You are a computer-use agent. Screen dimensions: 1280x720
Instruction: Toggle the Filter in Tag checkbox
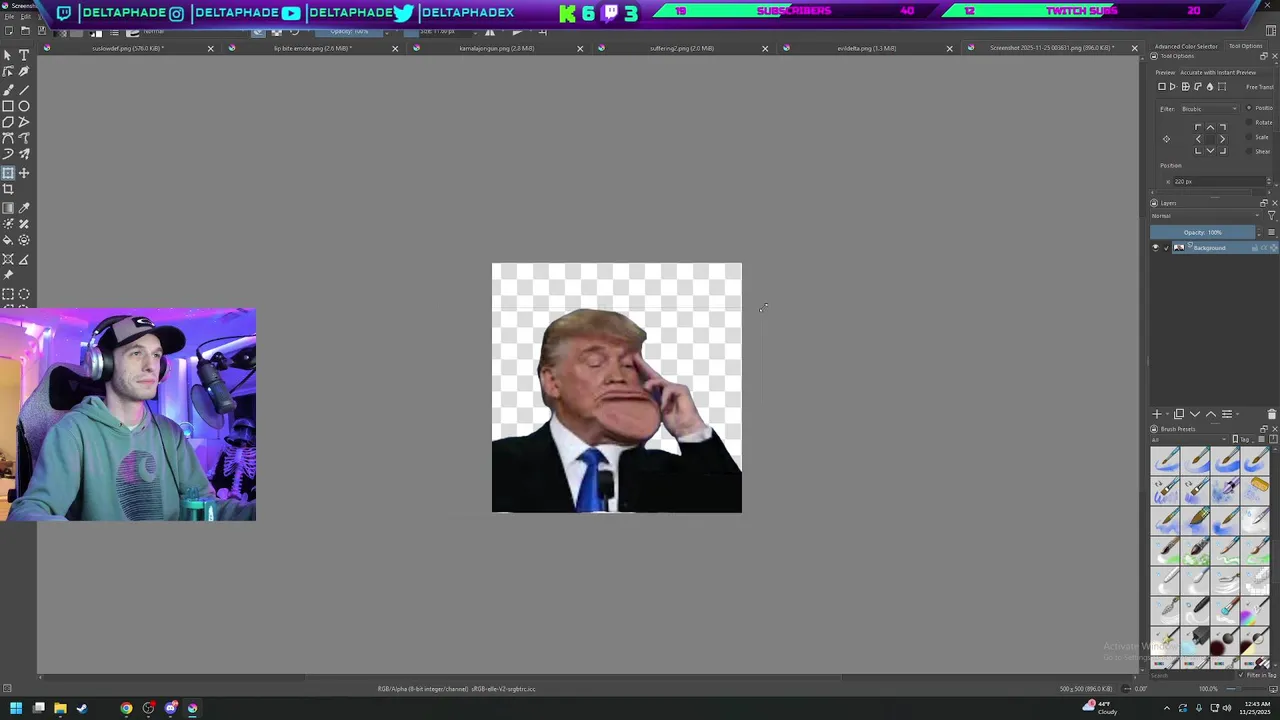(x=1242, y=675)
